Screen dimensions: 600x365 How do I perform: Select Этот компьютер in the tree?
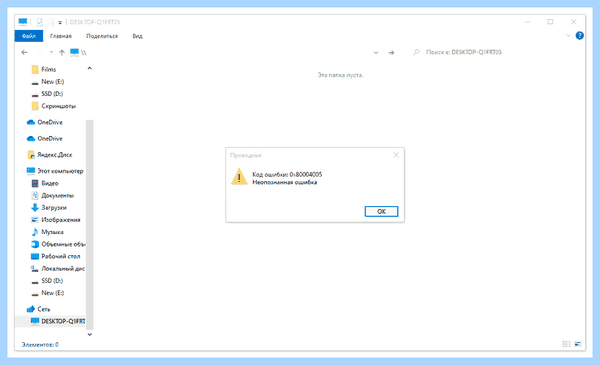point(60,171)
